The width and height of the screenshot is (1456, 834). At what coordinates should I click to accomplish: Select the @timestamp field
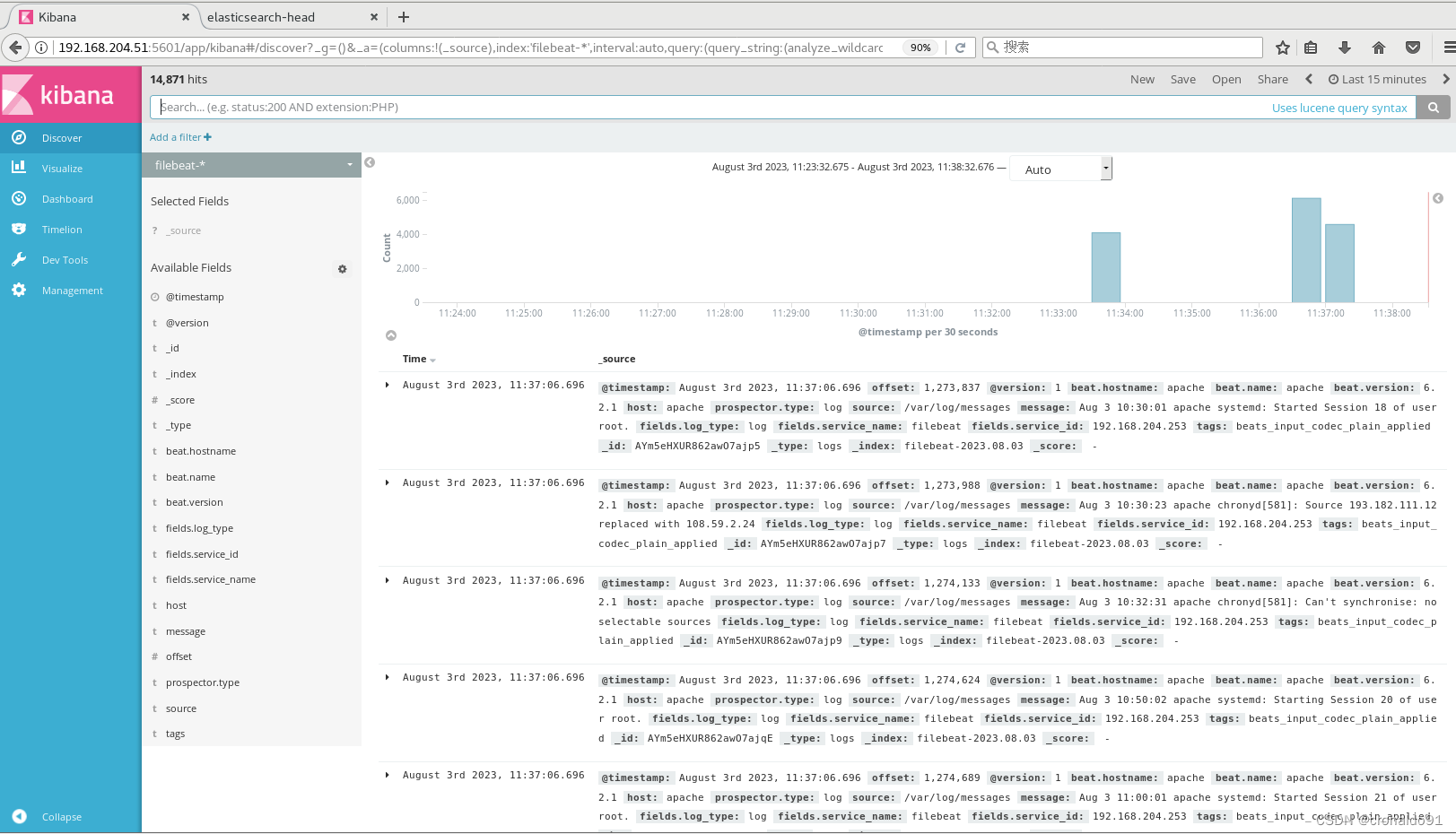(x=195, y=297)
